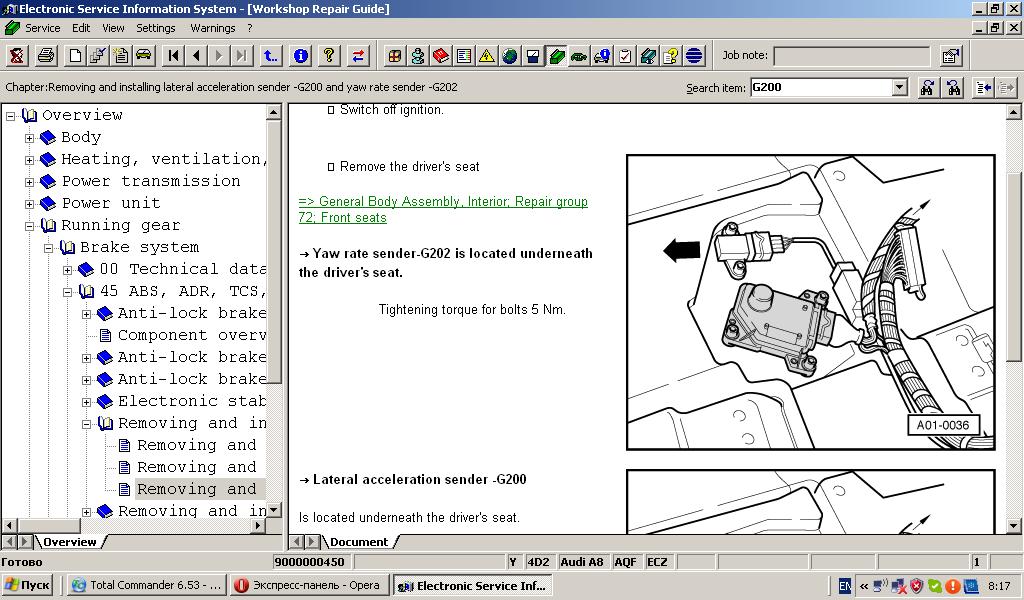Click inside the Job note field
The width and height of the screenshot is (1024, 600).
click(851, 56)
